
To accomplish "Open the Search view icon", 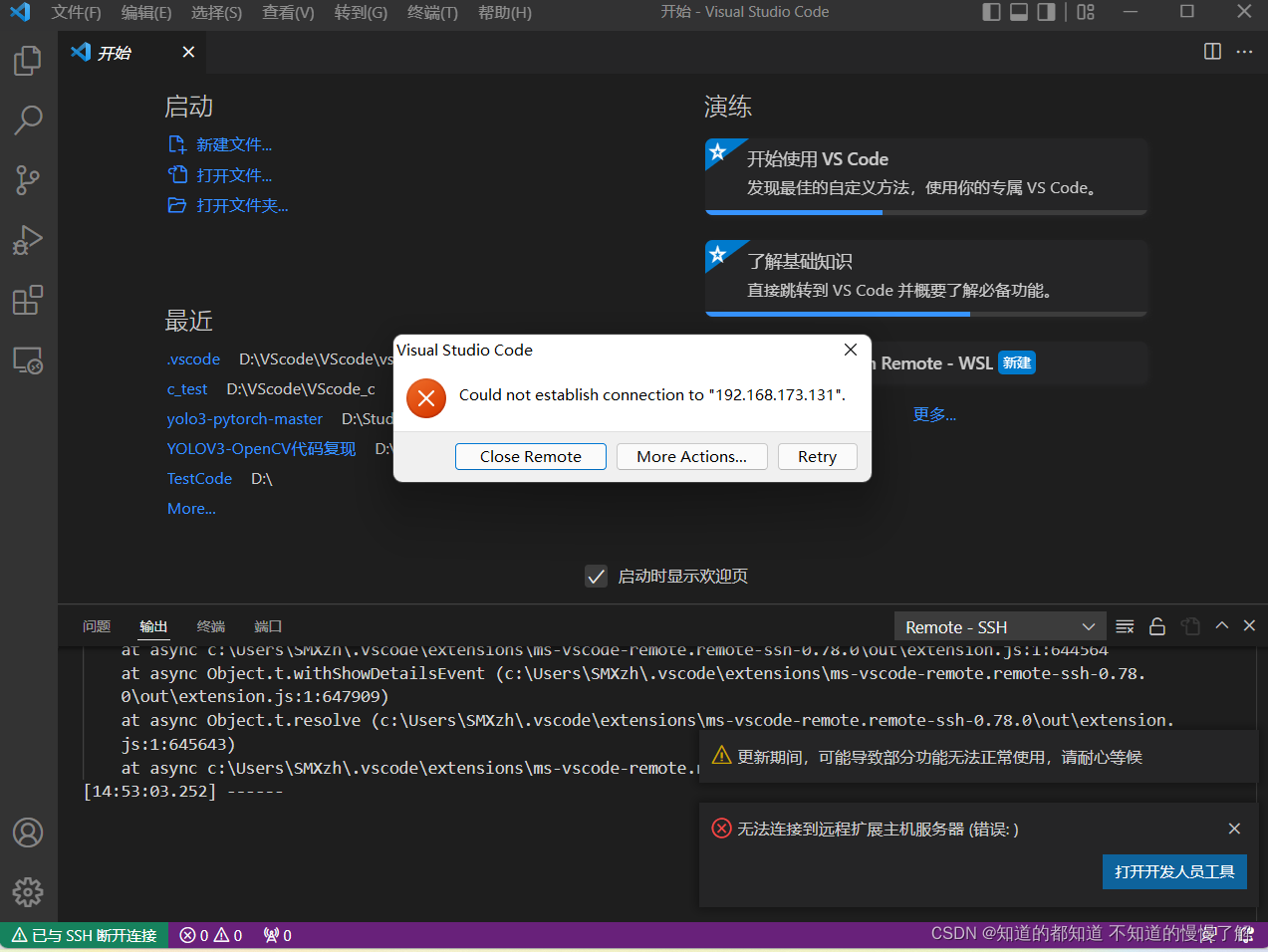I will coord(28,120).
